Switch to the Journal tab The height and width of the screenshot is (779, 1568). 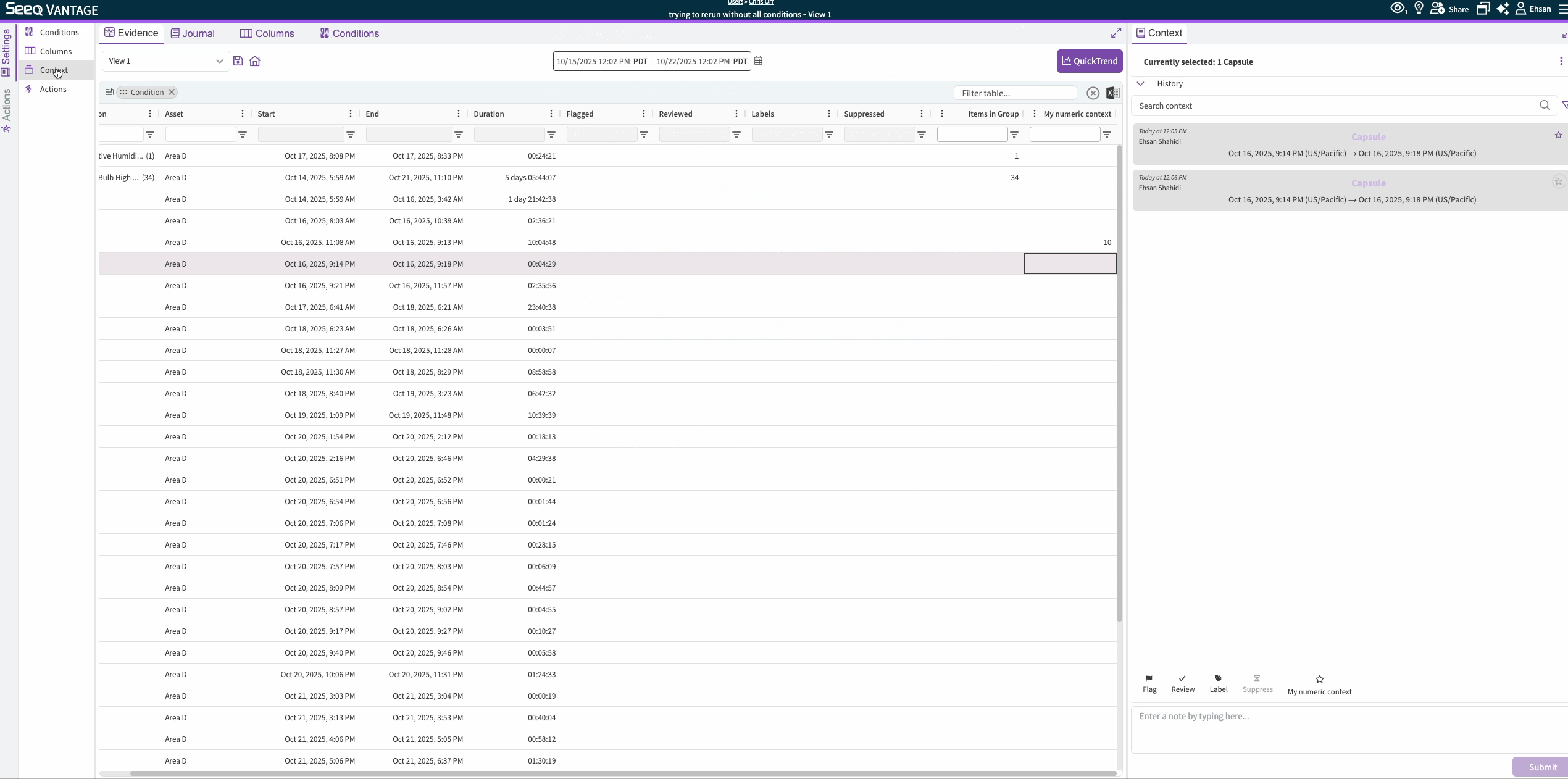click(193, 33)
